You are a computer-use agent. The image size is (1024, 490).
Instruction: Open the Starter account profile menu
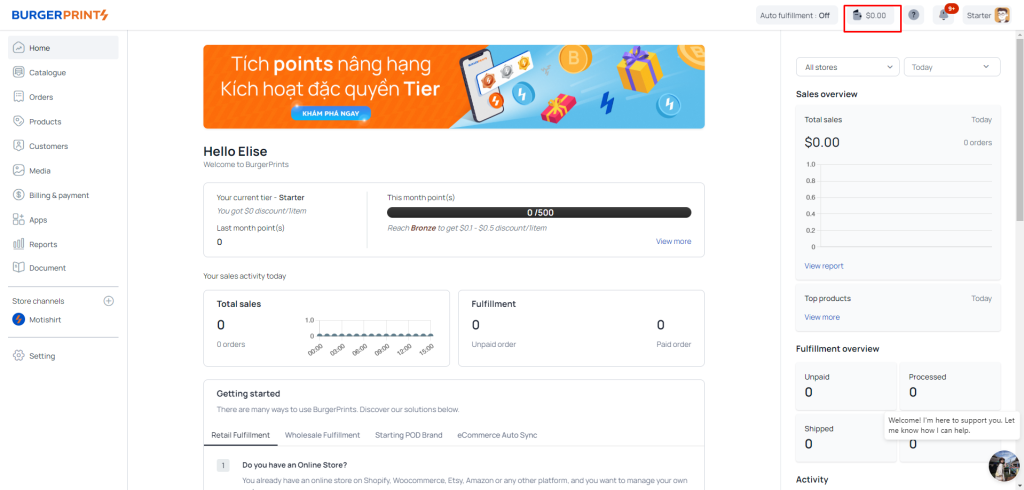point(987,15)
